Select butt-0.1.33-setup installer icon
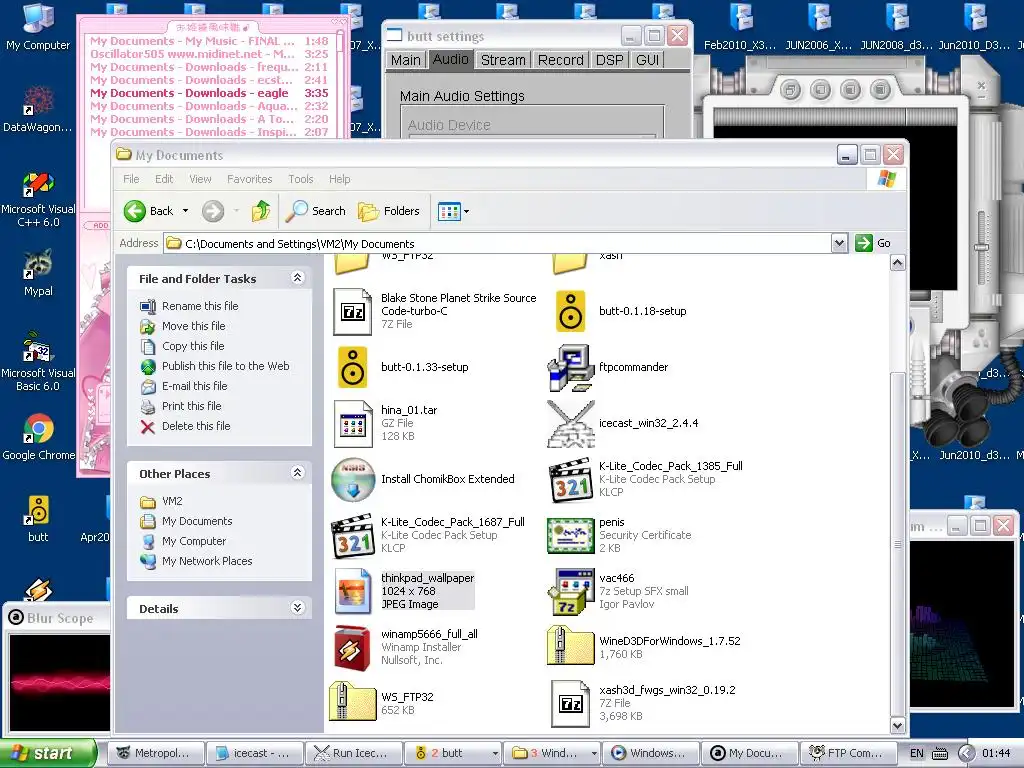The width and height of the screenshot is (1024, 768). coord(353,367)
